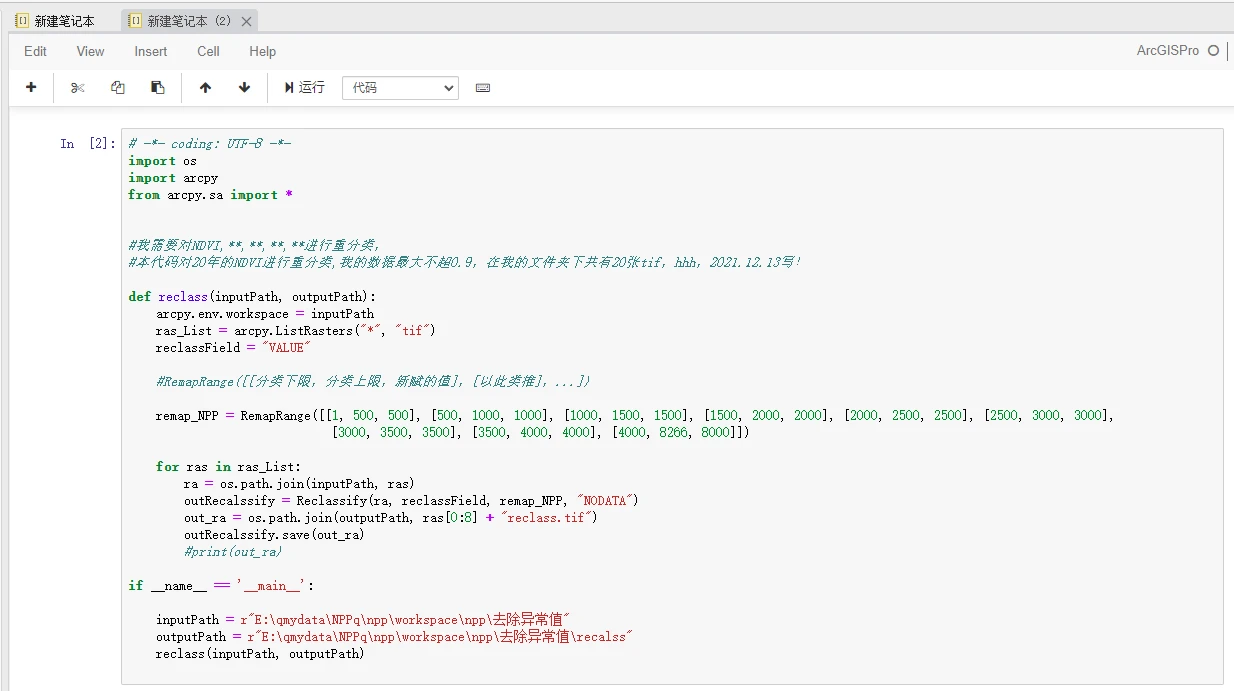Screen dimensions: 1234x691
Task: Open the View menu
Action: coord(90,51)
